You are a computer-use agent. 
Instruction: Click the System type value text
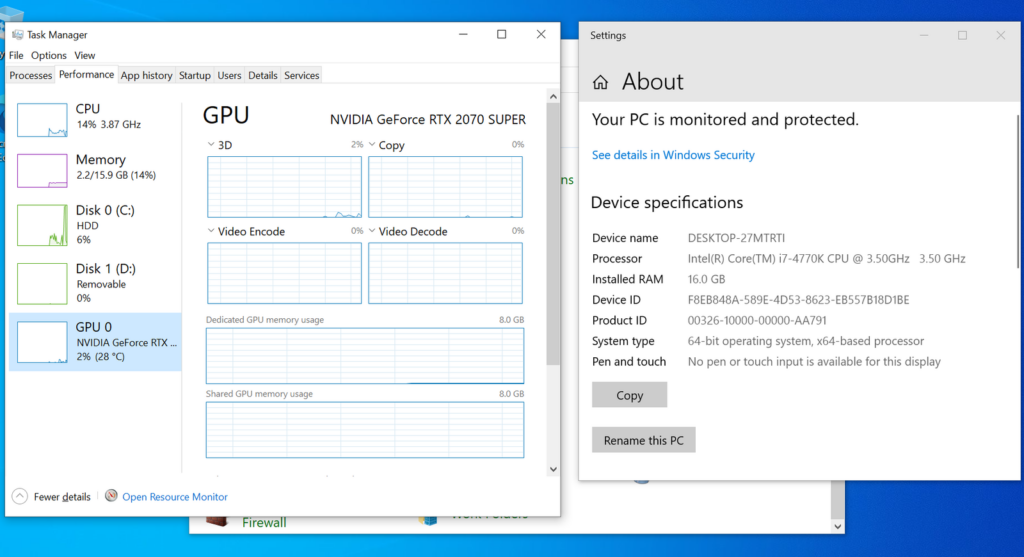(805, 341)
